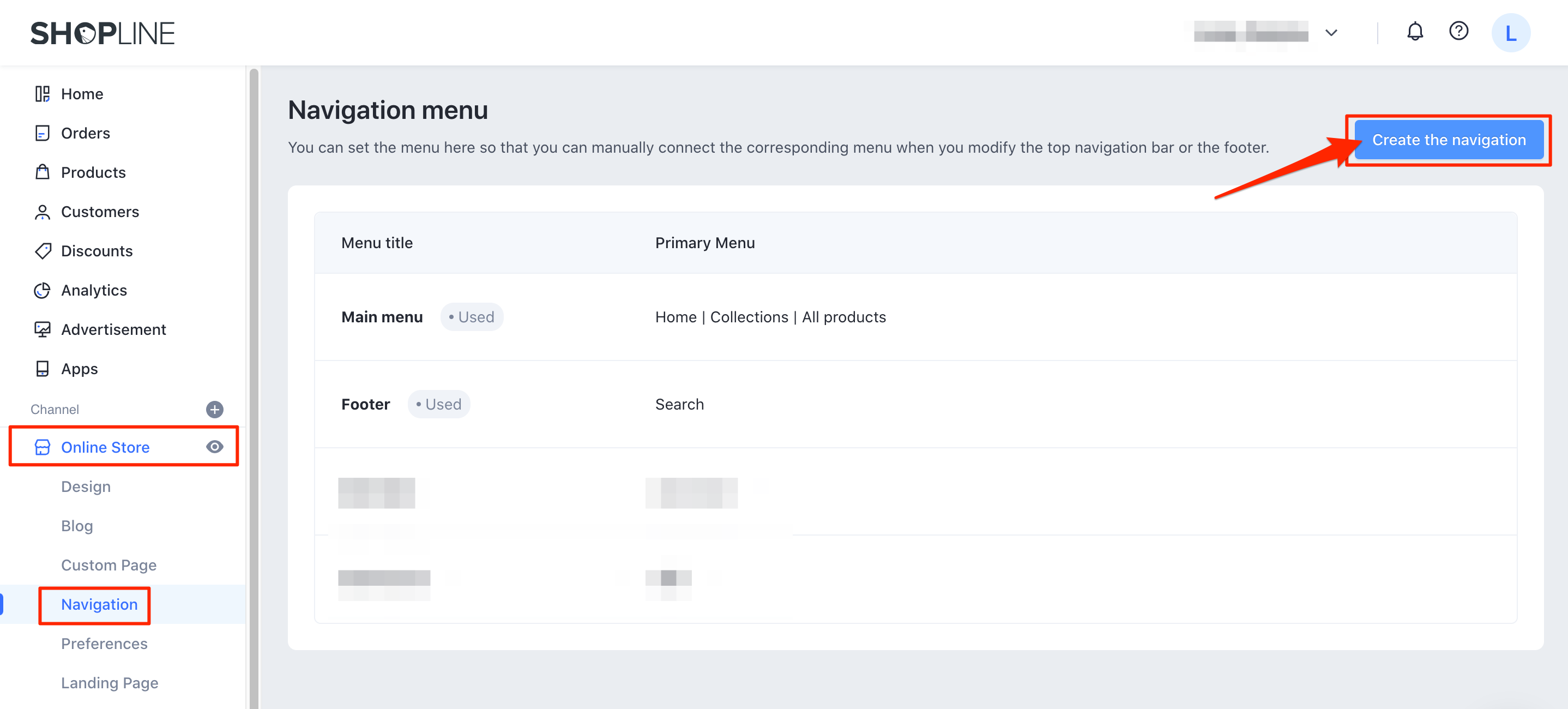Click the SHOPLINE logo
Viewport: 1568px width, 709px height.
102,33
